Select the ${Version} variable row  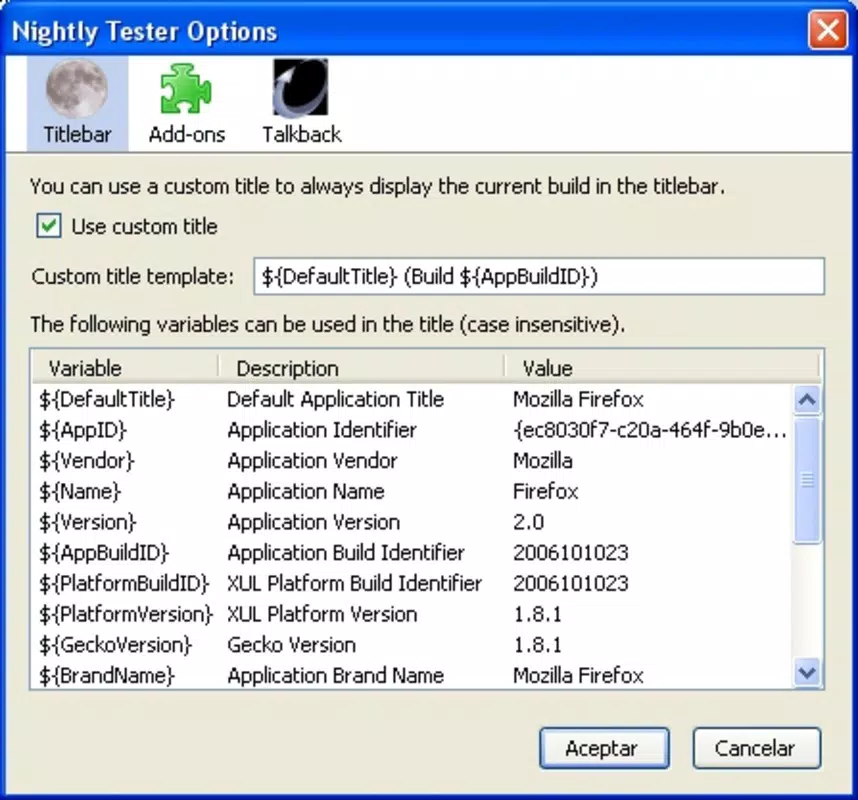click(411, 522)
